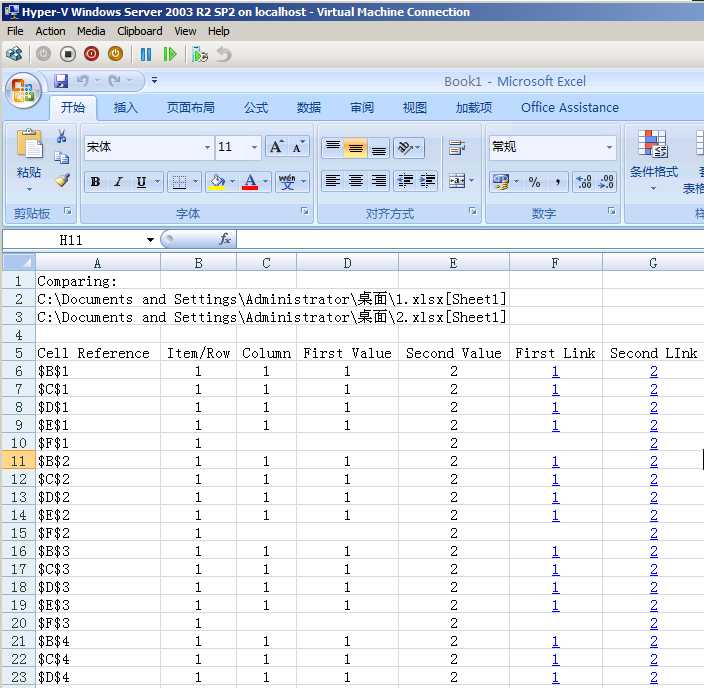Click the Save icon in quick access toolbar
The width and height of the screenshot is (704, 688).
61,81
